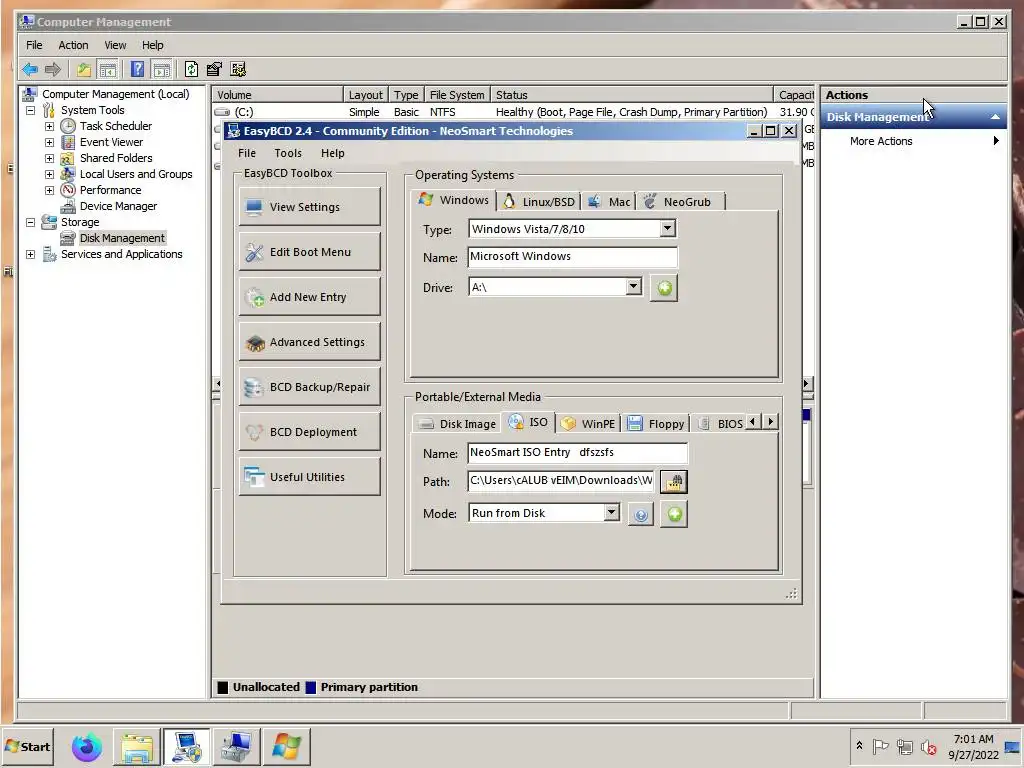Expand the Task Scheduler node
This screenshot has height=768, width=1024.
[x=50, y=126]
